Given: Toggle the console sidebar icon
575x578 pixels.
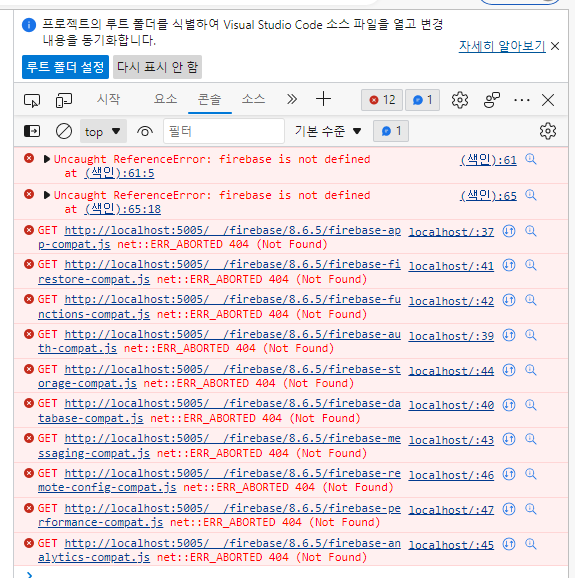Looking at the screenshot, I should [x=32, y=131].
